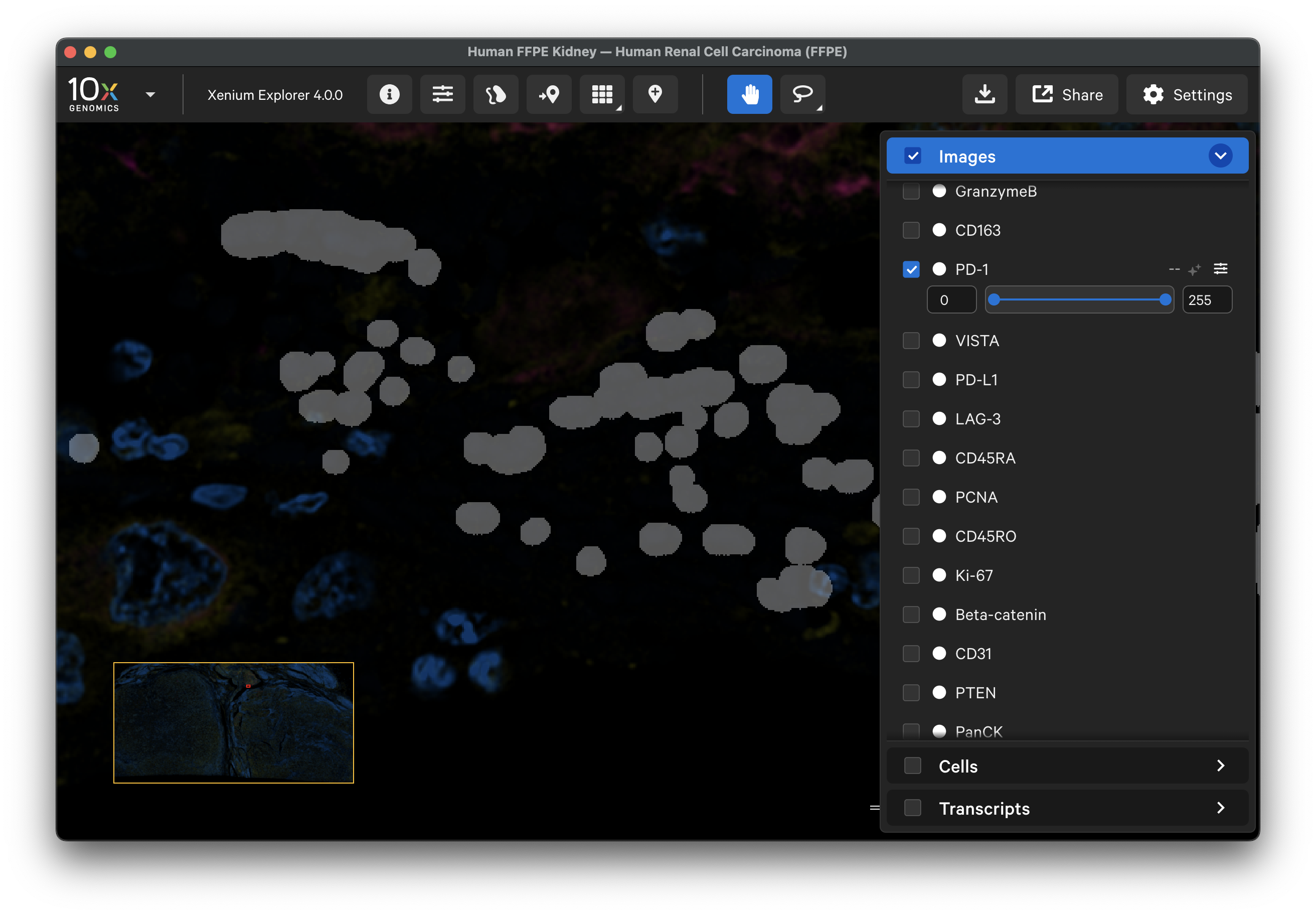
Task: Check the Beta-catenin channel checkbox
Action: coord(911,615)
